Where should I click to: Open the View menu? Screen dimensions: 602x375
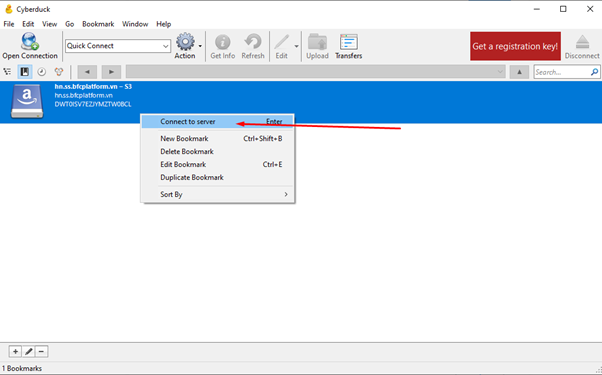50,24
